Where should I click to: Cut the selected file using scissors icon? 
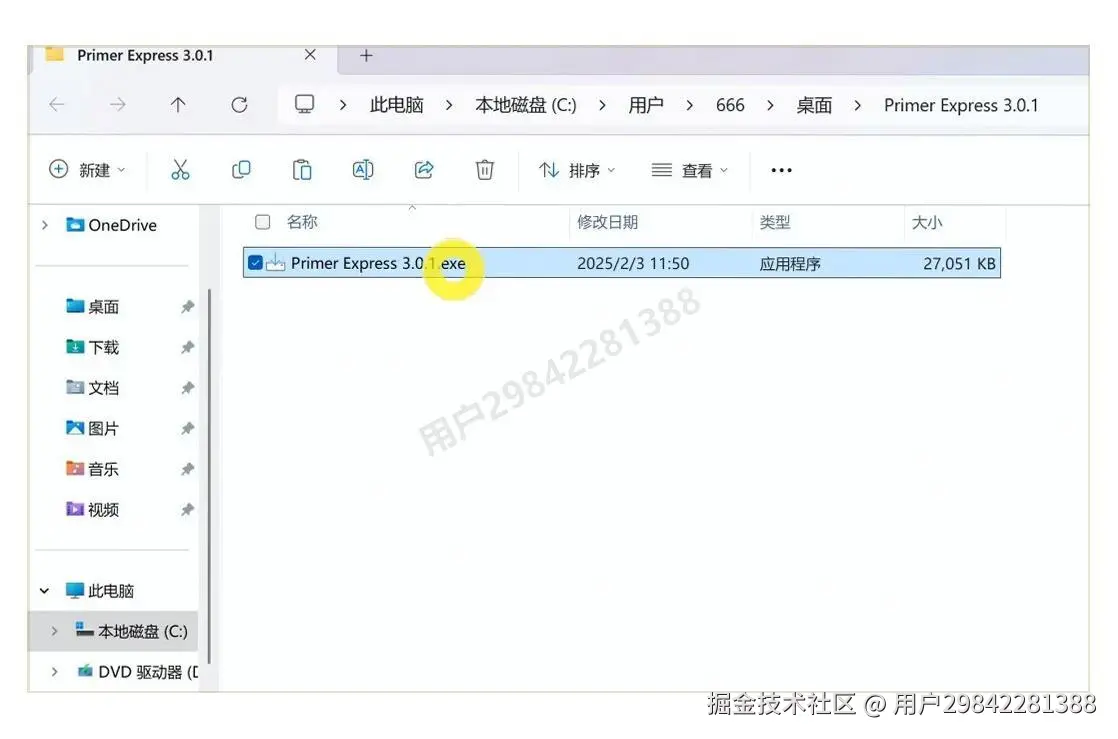[x=180, y=169]
